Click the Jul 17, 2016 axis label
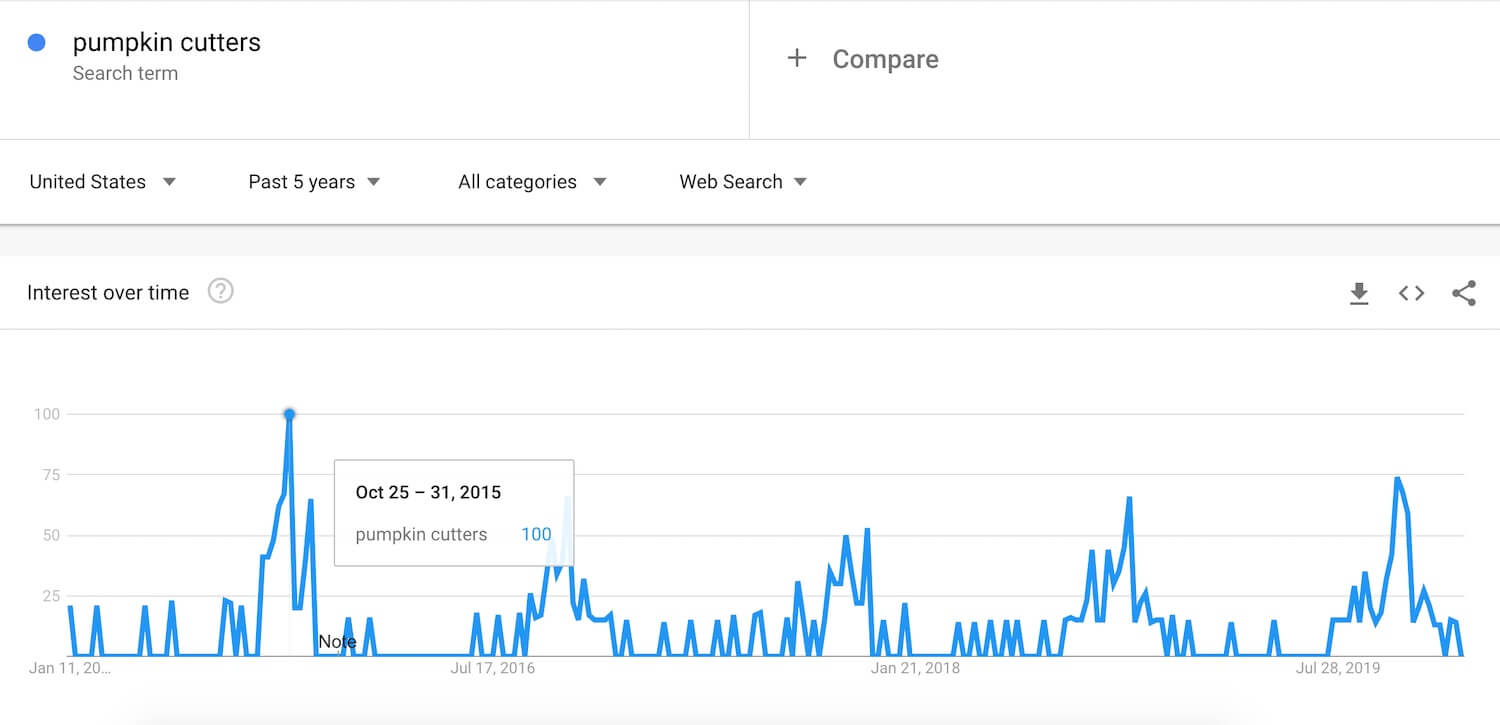The width and height of the screenshot is (1500, 725). point(492,668)
